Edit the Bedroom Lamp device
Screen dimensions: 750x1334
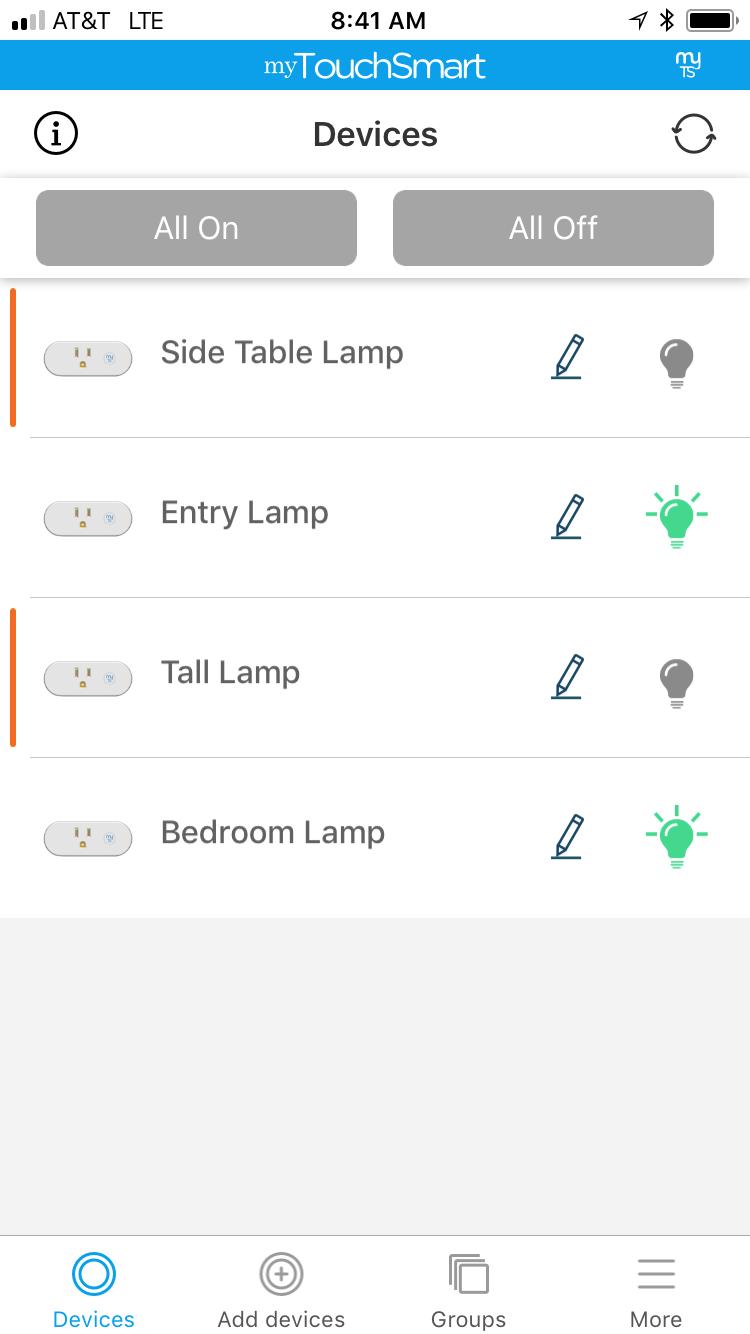click(x=567, y=837)
